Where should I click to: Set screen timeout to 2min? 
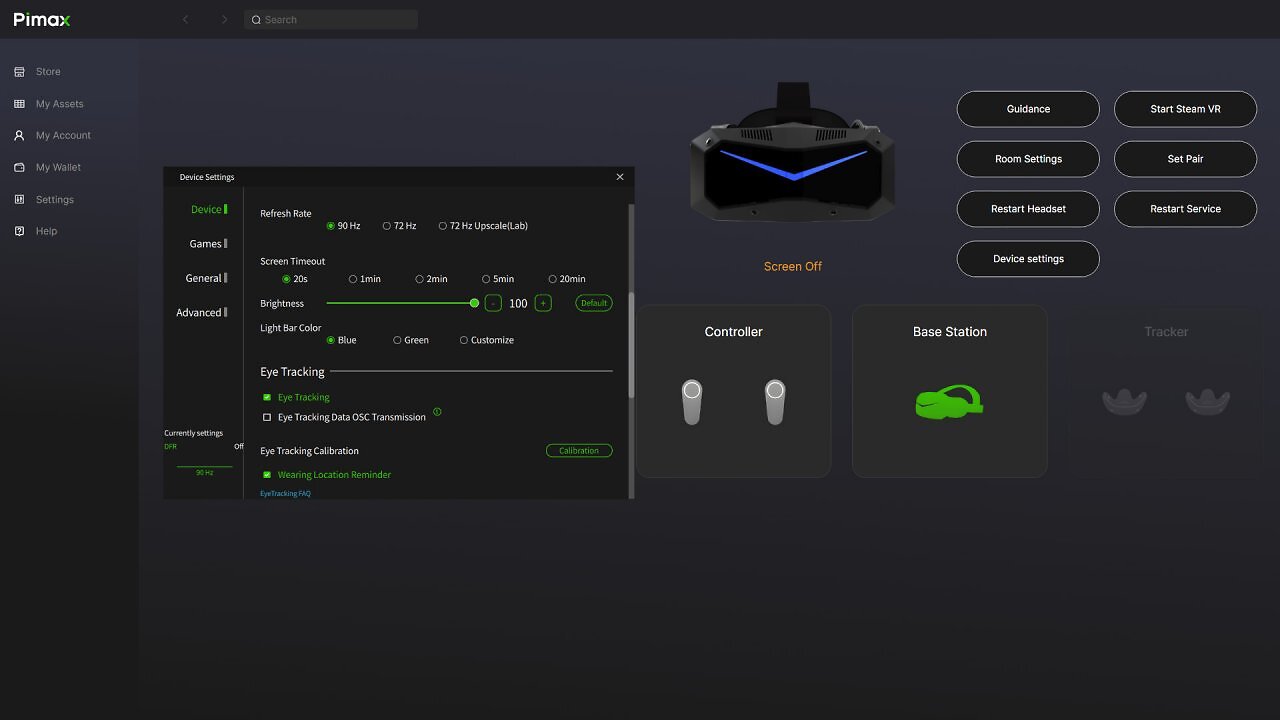pyautogui.click(x=431, y=279)
